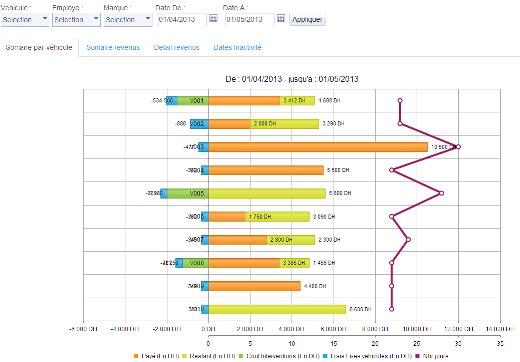Click axis tick label 15 on days axis
This screenshot has height=362, width=520.
(x=333, y=344)
